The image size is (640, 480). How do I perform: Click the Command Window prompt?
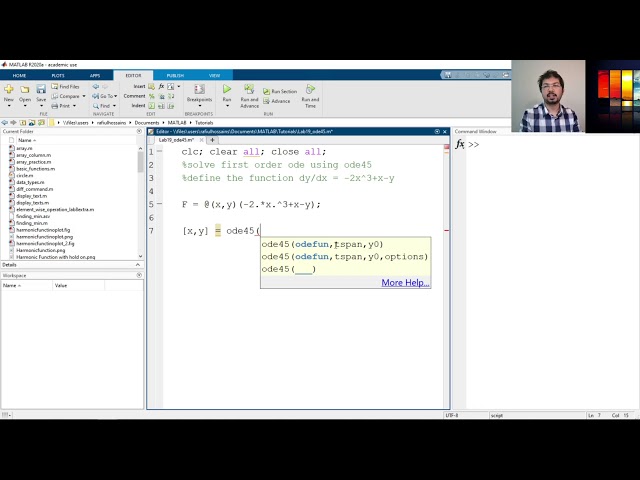tap(474, 144)
